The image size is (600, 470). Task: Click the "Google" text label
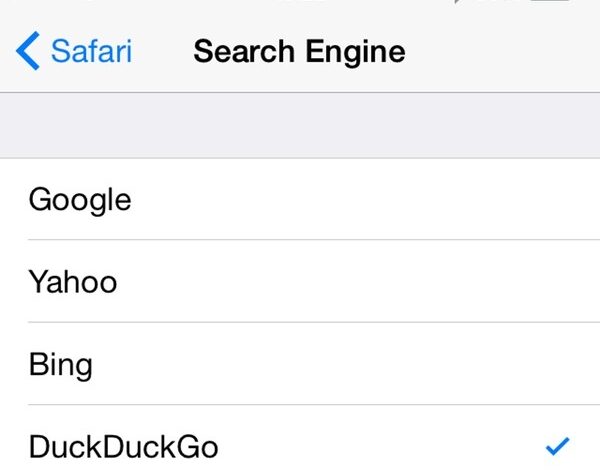tap(80, 199)
